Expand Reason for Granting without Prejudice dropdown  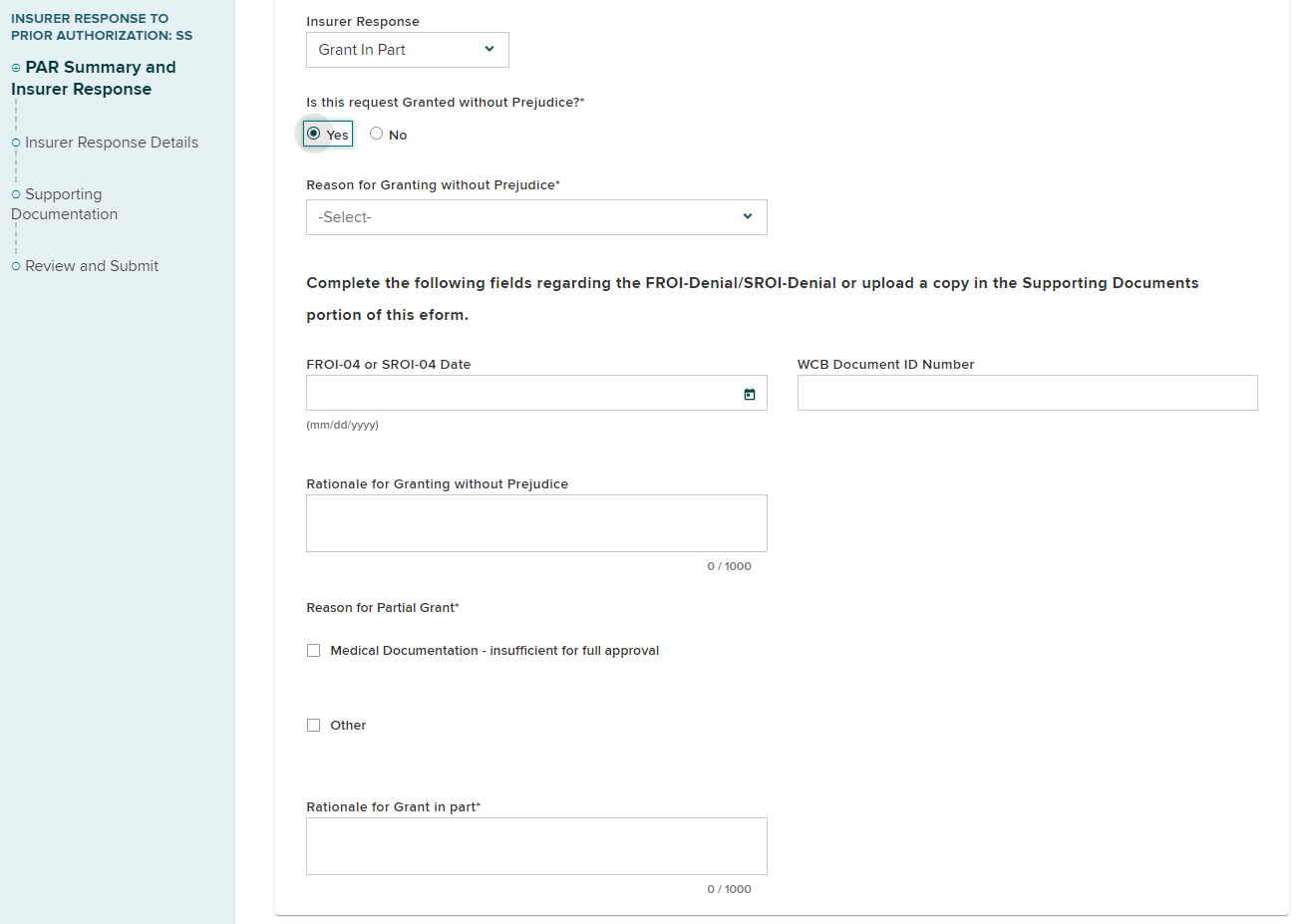pos(535,217)
